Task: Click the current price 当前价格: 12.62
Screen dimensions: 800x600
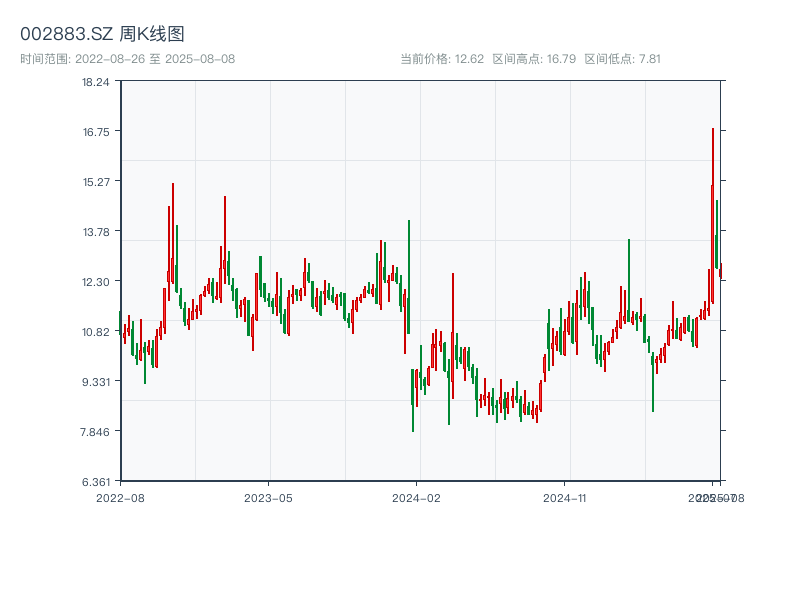Action: (442, 59)
